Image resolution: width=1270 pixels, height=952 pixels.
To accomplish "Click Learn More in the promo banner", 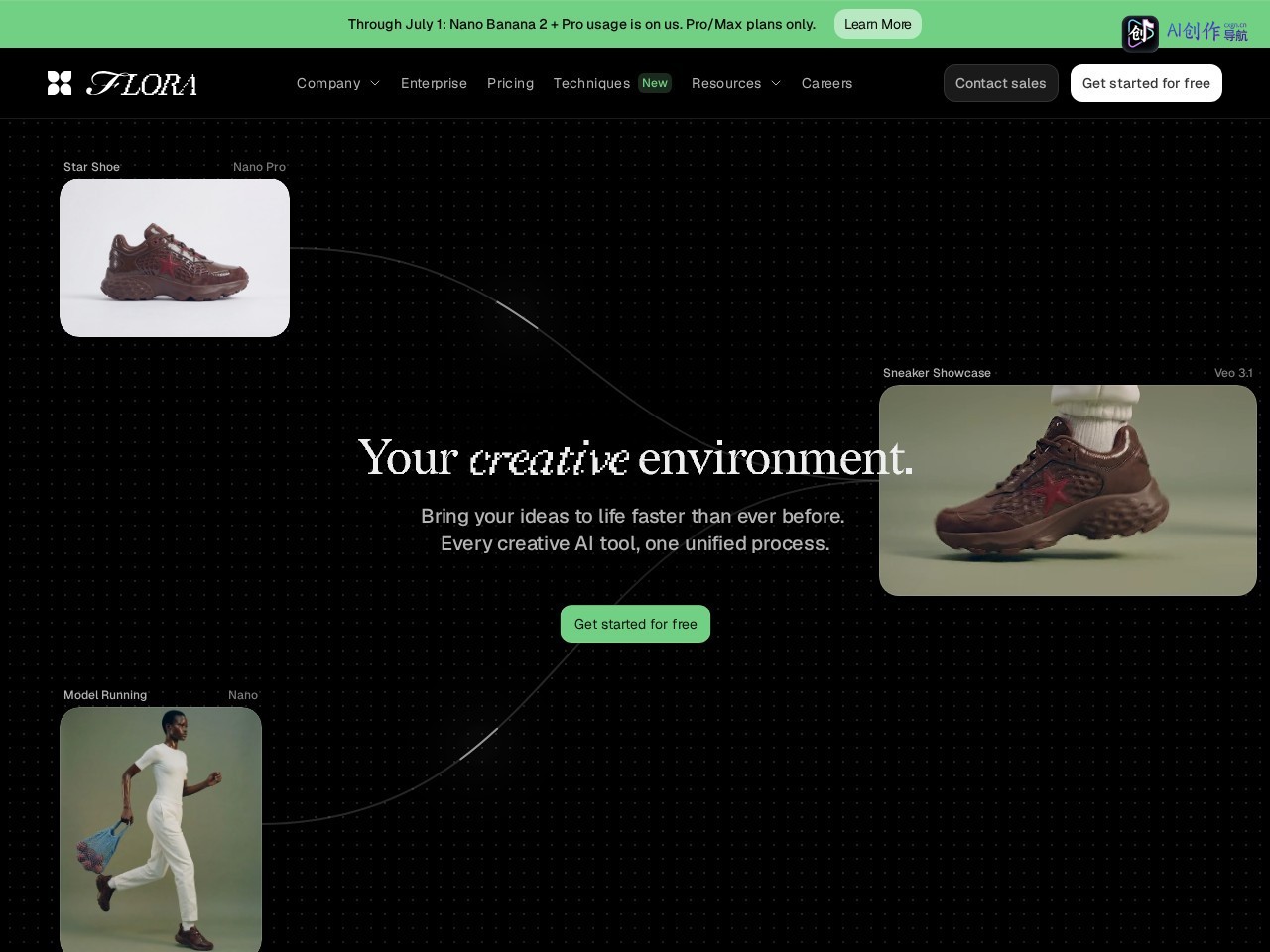I will click(x=877, y=24).
